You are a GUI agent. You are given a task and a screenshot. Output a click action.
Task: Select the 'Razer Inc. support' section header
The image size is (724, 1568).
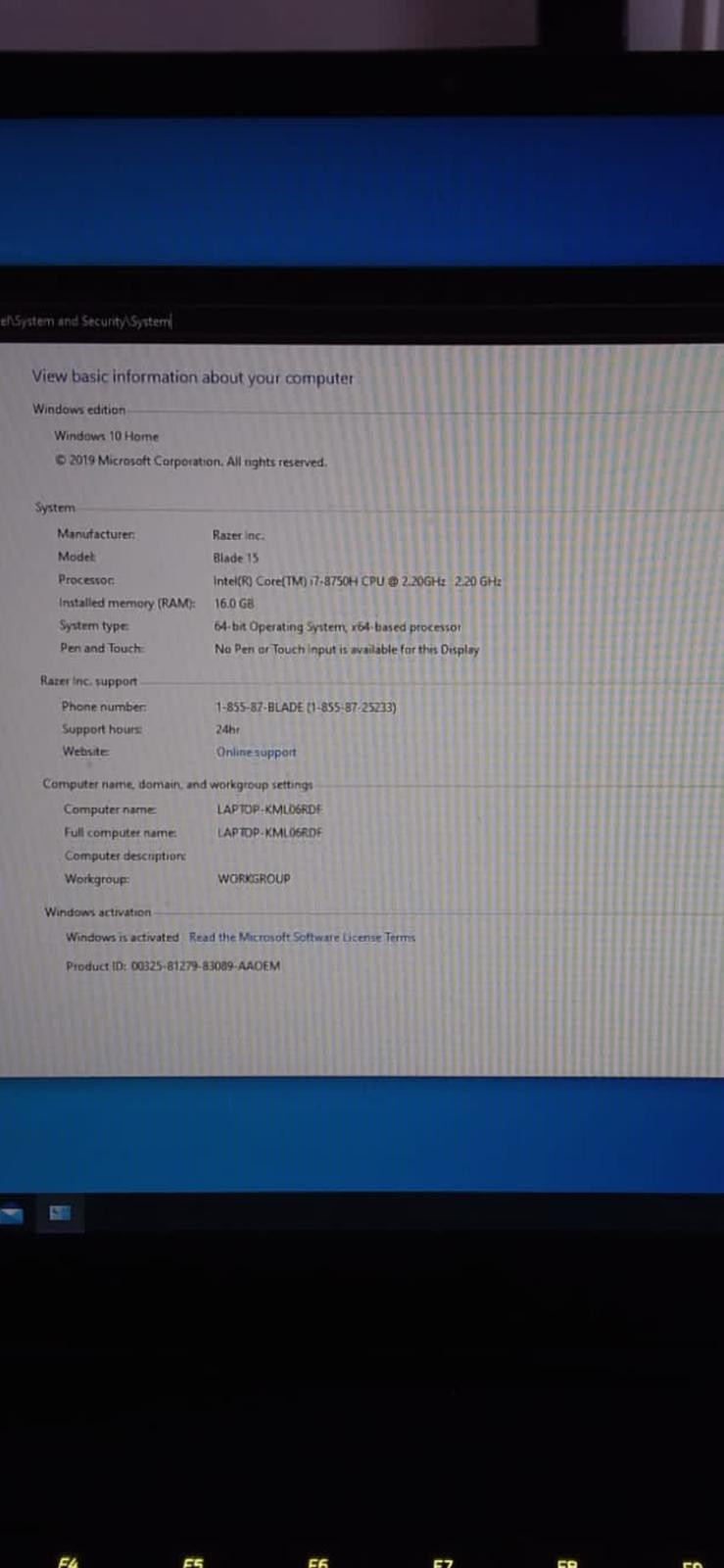point(89,681)
